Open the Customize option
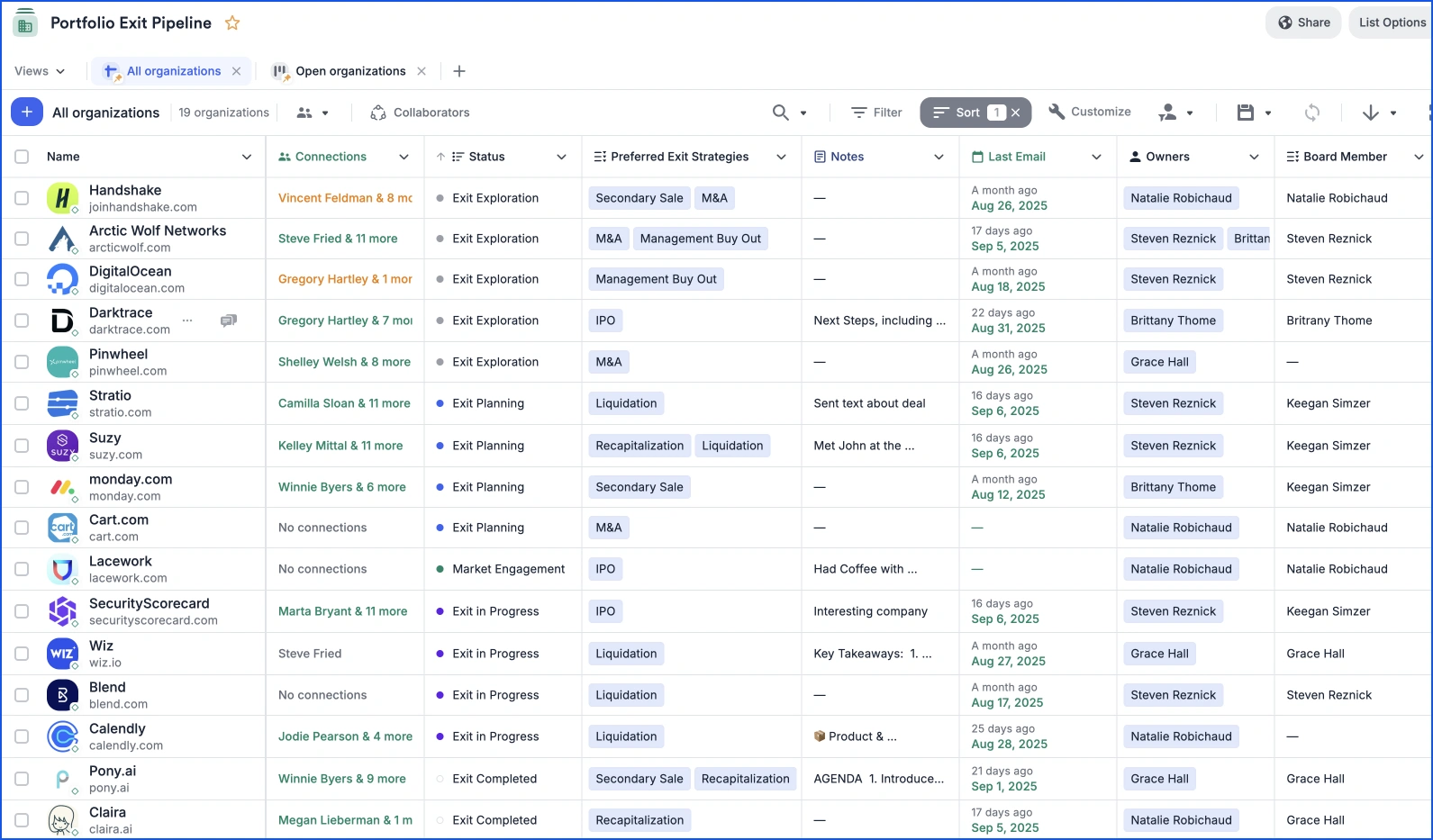The image size is (1433, 840). coord(1090,112)
